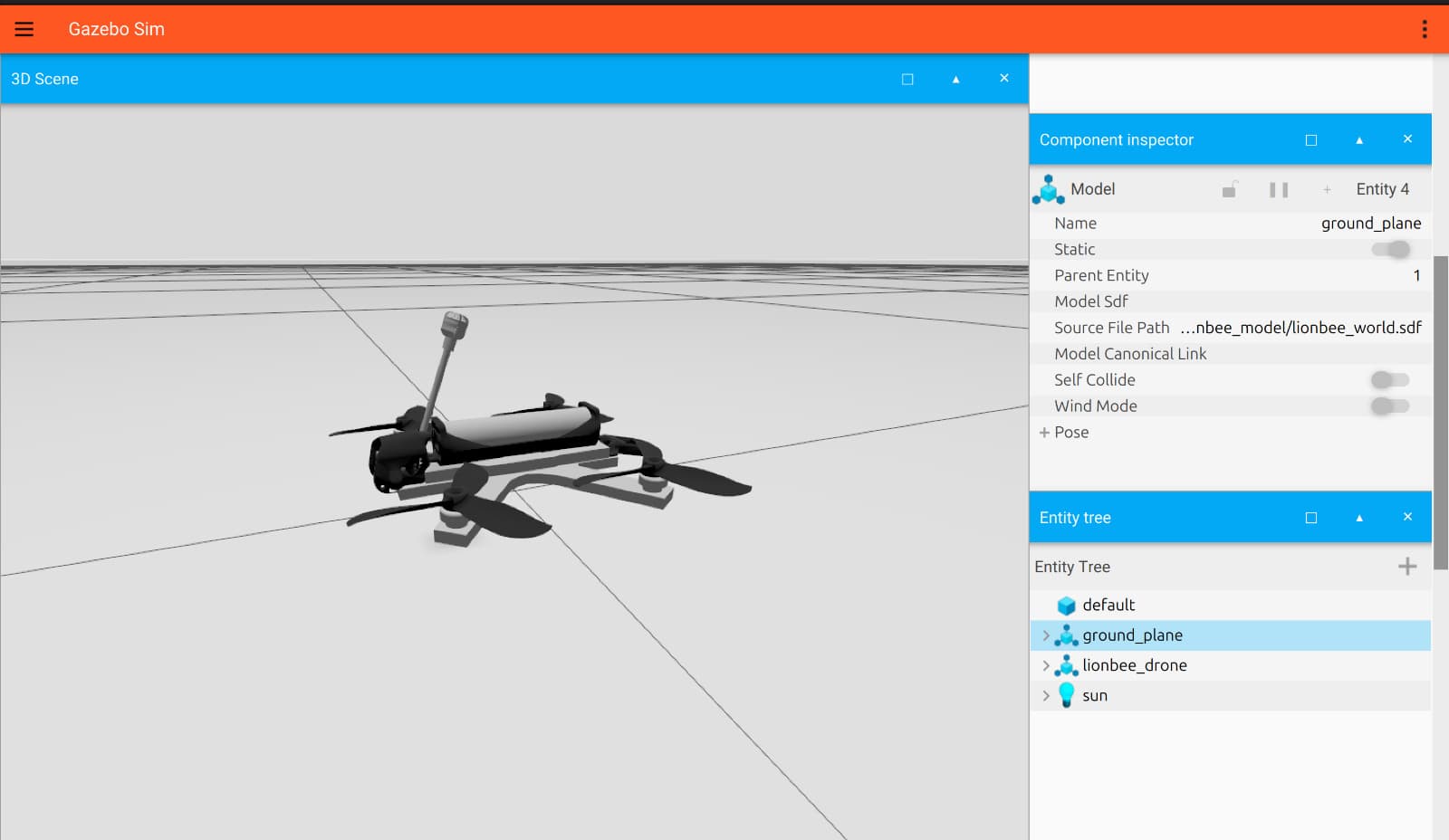1449x840 pixels.
Task: Collapse the Component inspector panel
Action: [1359, 140]
